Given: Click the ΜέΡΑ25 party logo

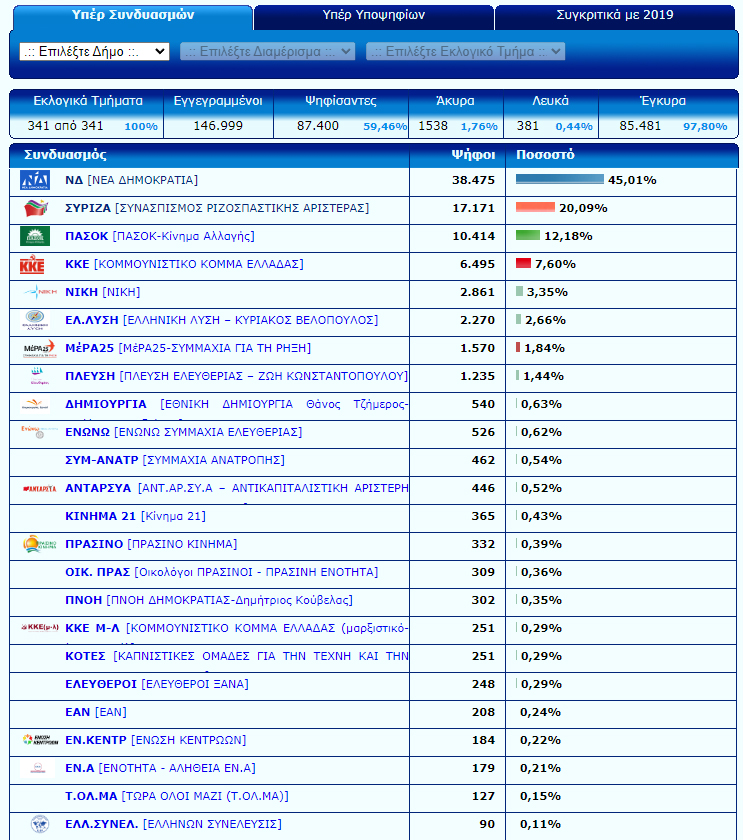Looking at the screenshot, I should coord(38,348).
